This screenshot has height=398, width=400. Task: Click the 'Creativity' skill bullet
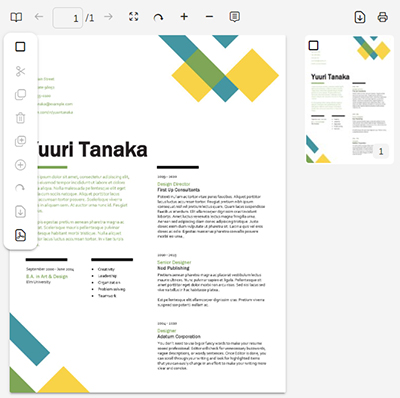(106, 269)
